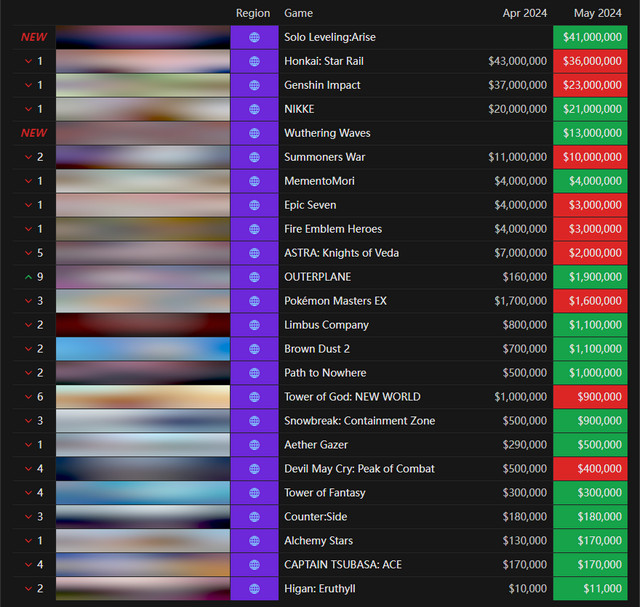Click the $36,000,000 May 2024 revenue cell
The height and width of the screenshot is (607, 640).
click(590, 61)
